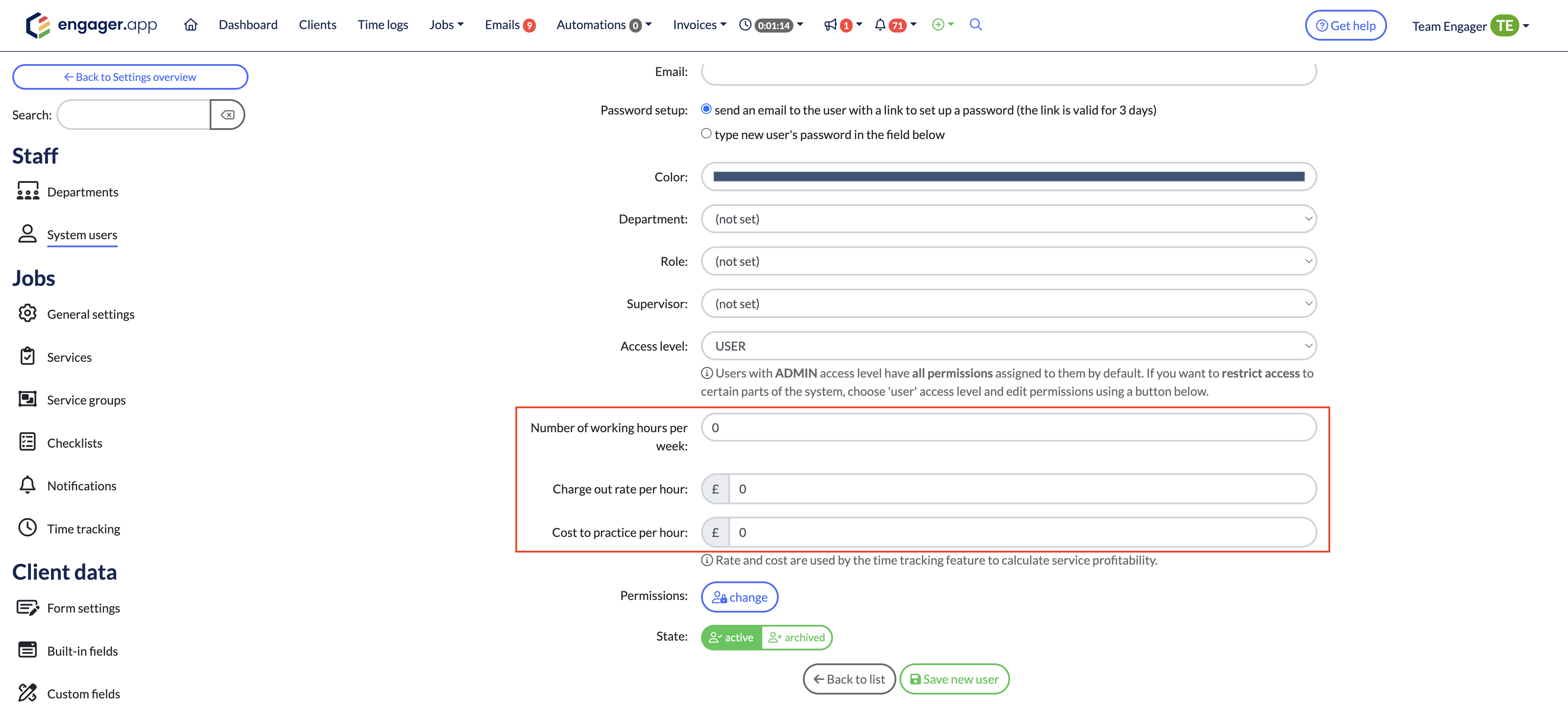Click Back to Settings overview
Viewport: 1568px width, 704px height.
coord(129,77)
